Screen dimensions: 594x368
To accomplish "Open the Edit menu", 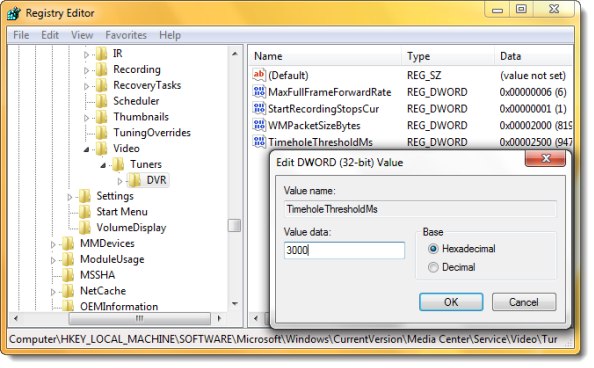I will (x=50, y=35).
